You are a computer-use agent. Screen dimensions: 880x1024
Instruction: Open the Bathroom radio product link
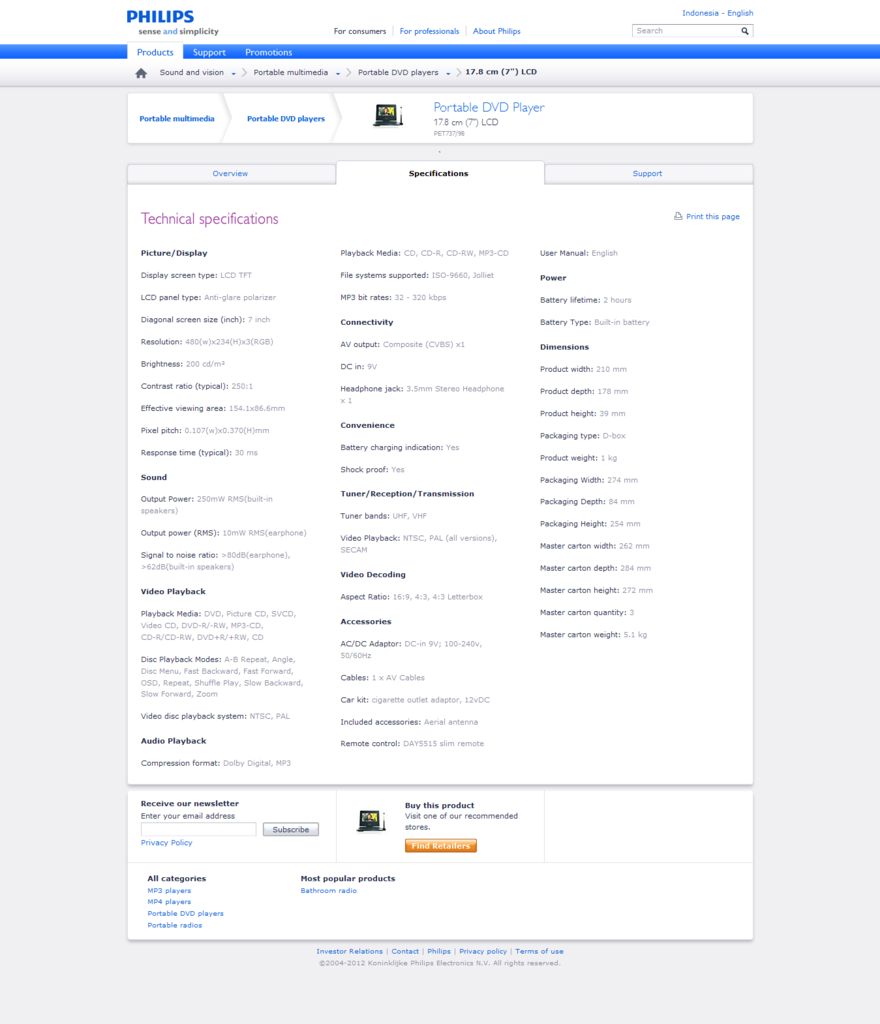[328, 891]
